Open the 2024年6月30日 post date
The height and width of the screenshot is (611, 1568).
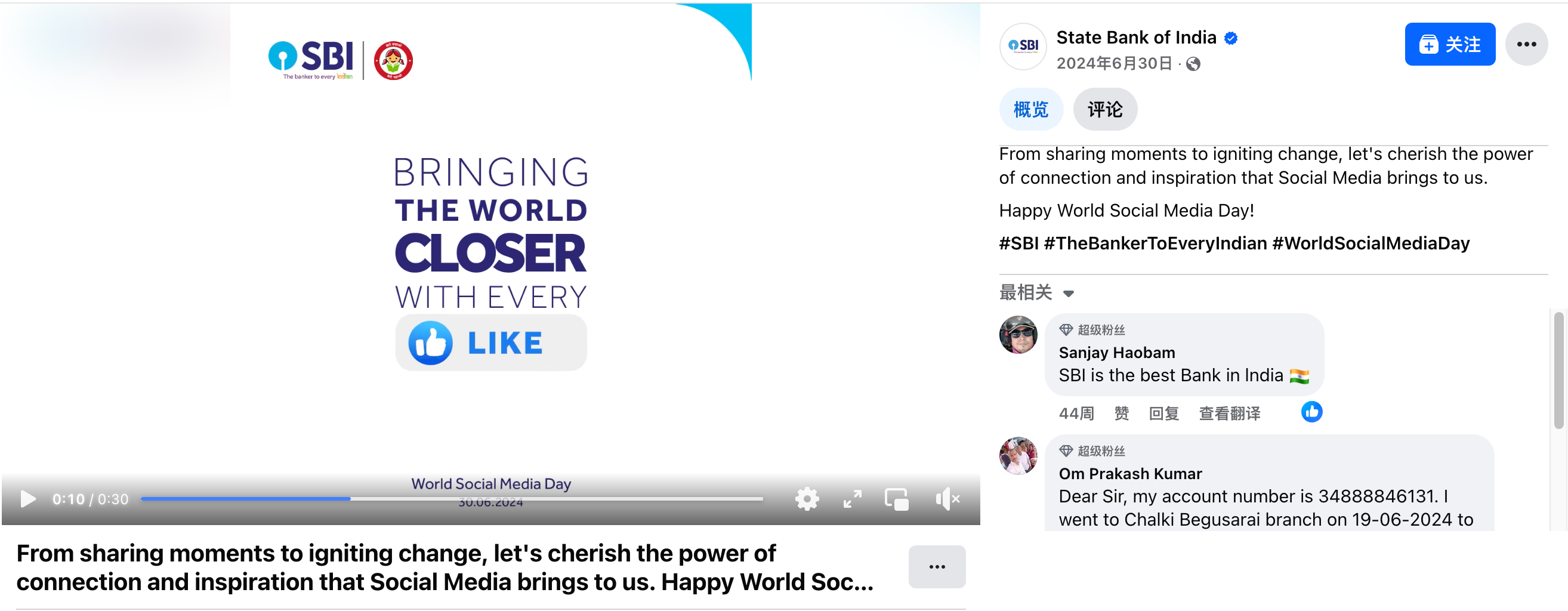(1114, 64)
